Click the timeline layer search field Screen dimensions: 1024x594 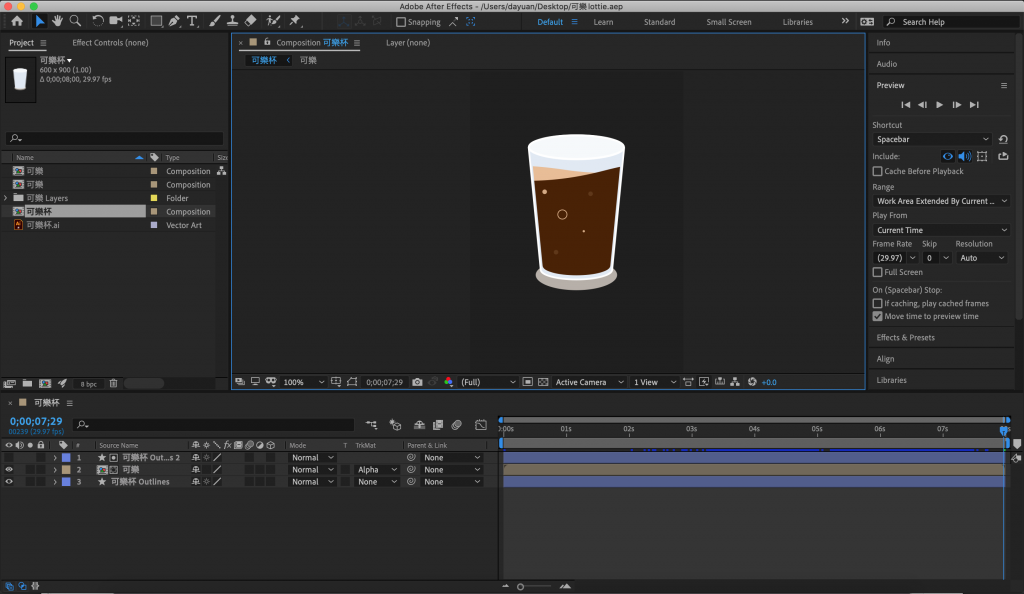coord(215,425)
